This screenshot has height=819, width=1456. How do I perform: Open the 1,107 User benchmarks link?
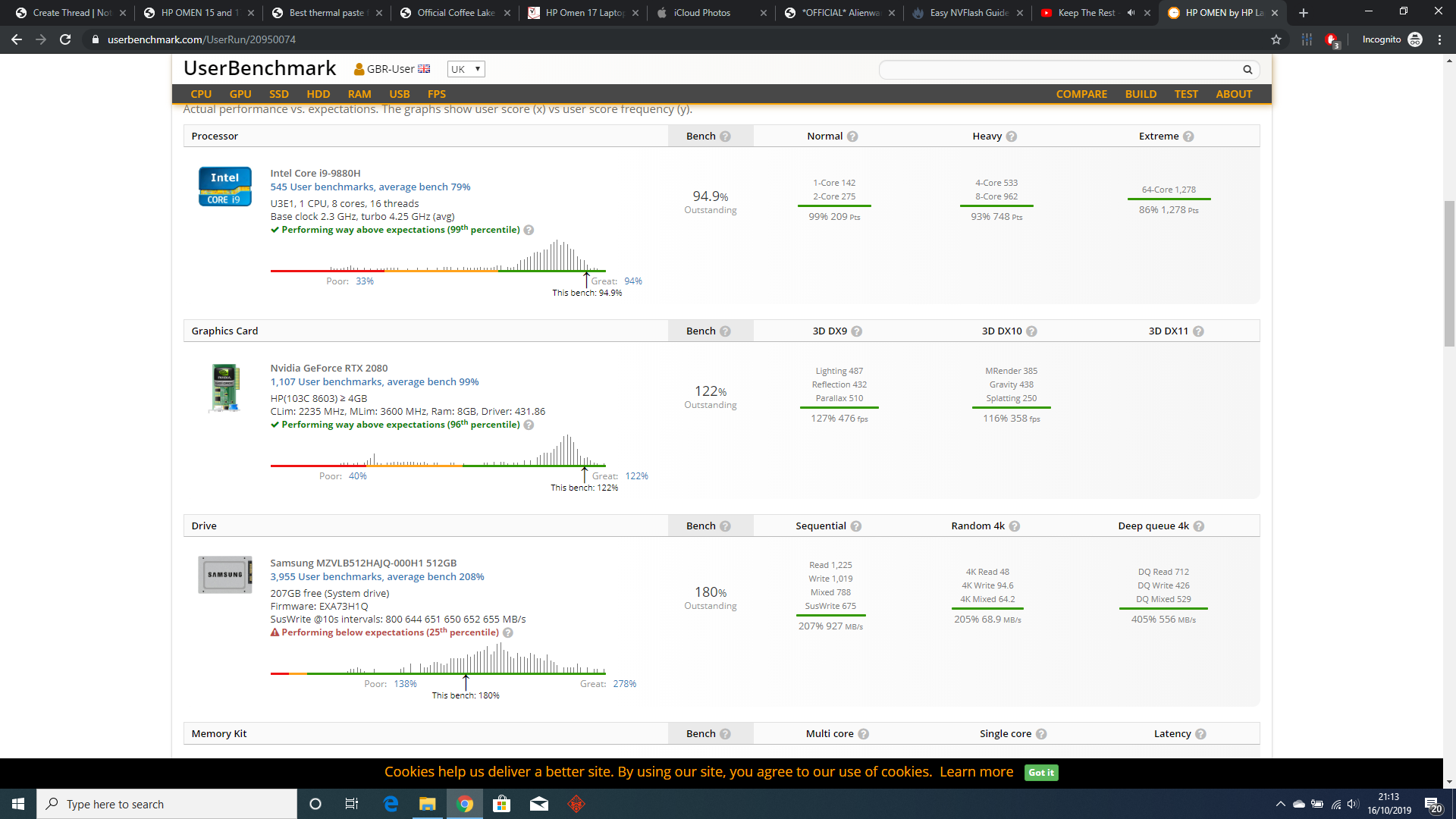pyautogui.click(x=375, y=382)
